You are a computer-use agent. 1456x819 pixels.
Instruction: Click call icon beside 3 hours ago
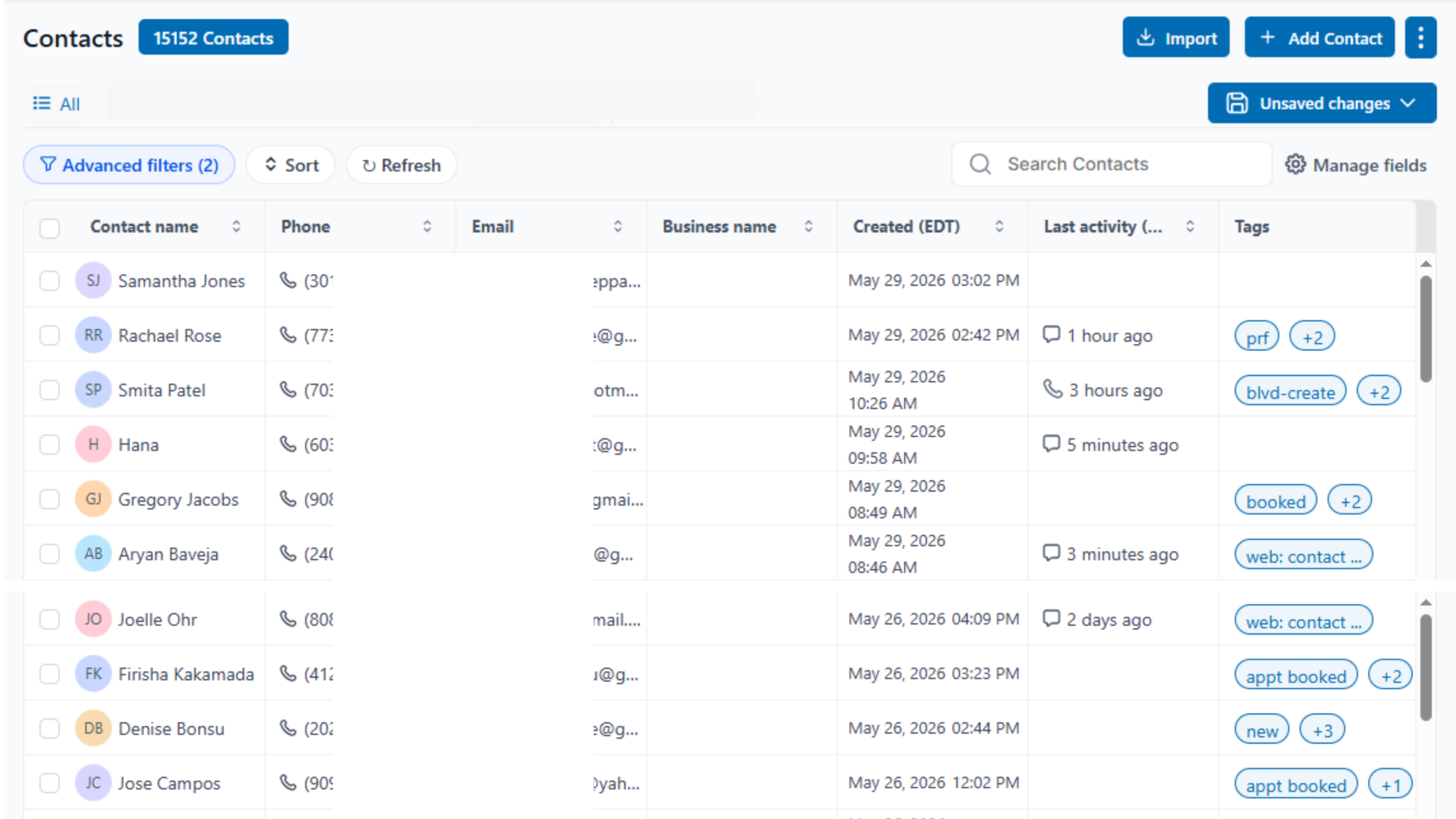1053,390
